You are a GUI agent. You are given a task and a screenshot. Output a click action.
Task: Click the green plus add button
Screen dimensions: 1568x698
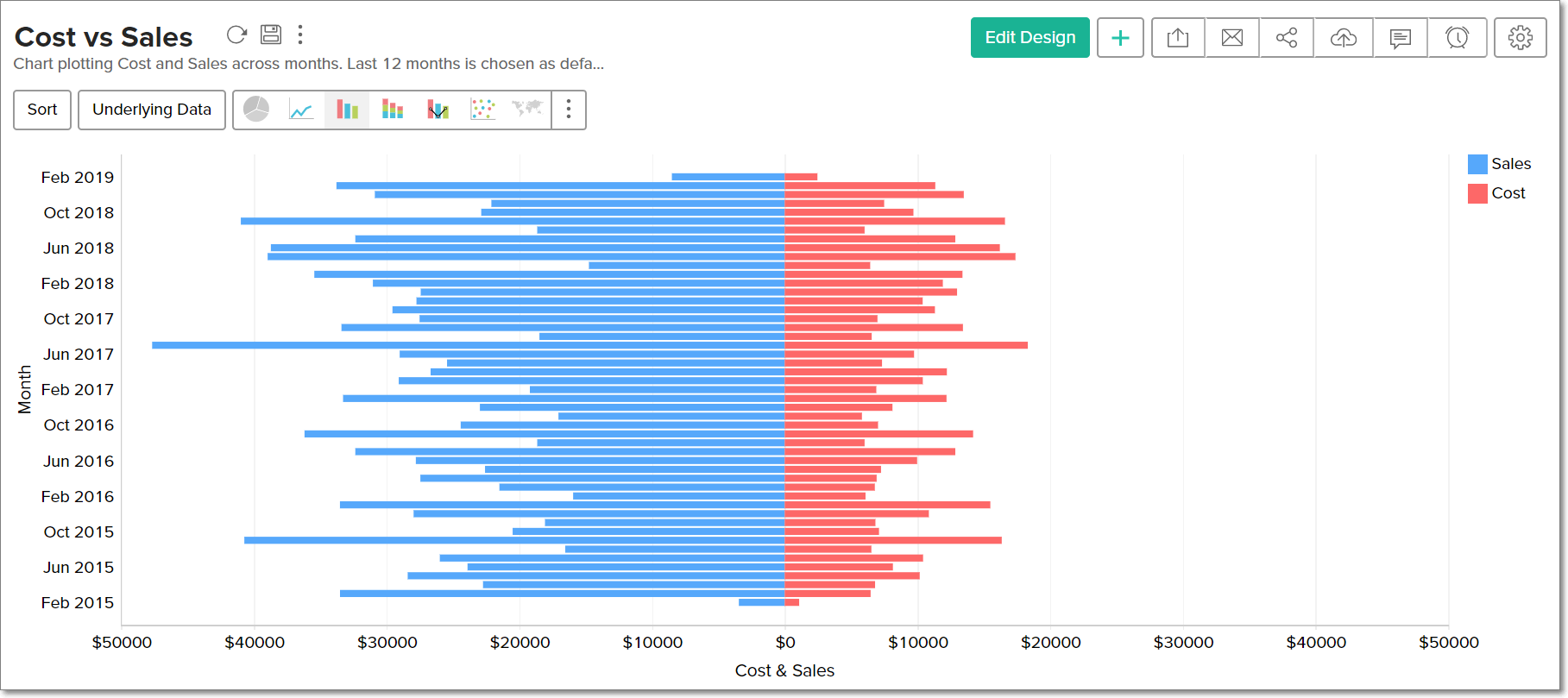pyautogui.click(x=1120, y=38)
